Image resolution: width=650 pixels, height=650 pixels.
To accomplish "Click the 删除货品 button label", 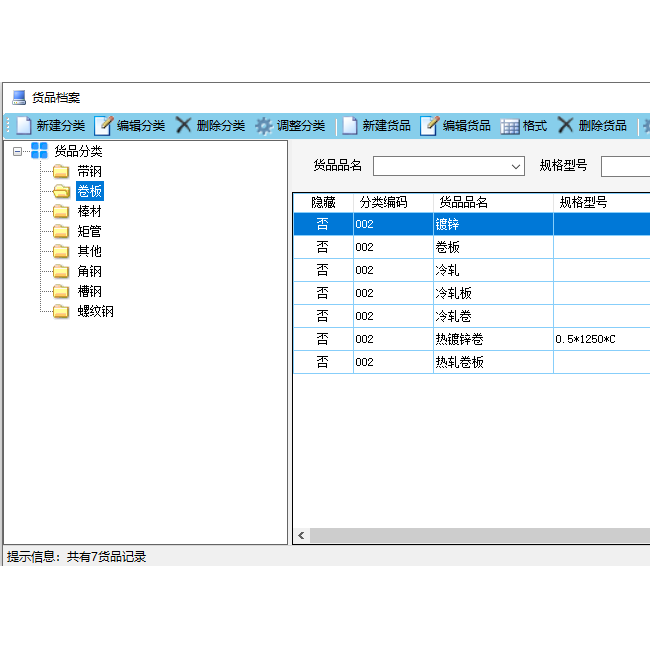I will click(602, 126).
